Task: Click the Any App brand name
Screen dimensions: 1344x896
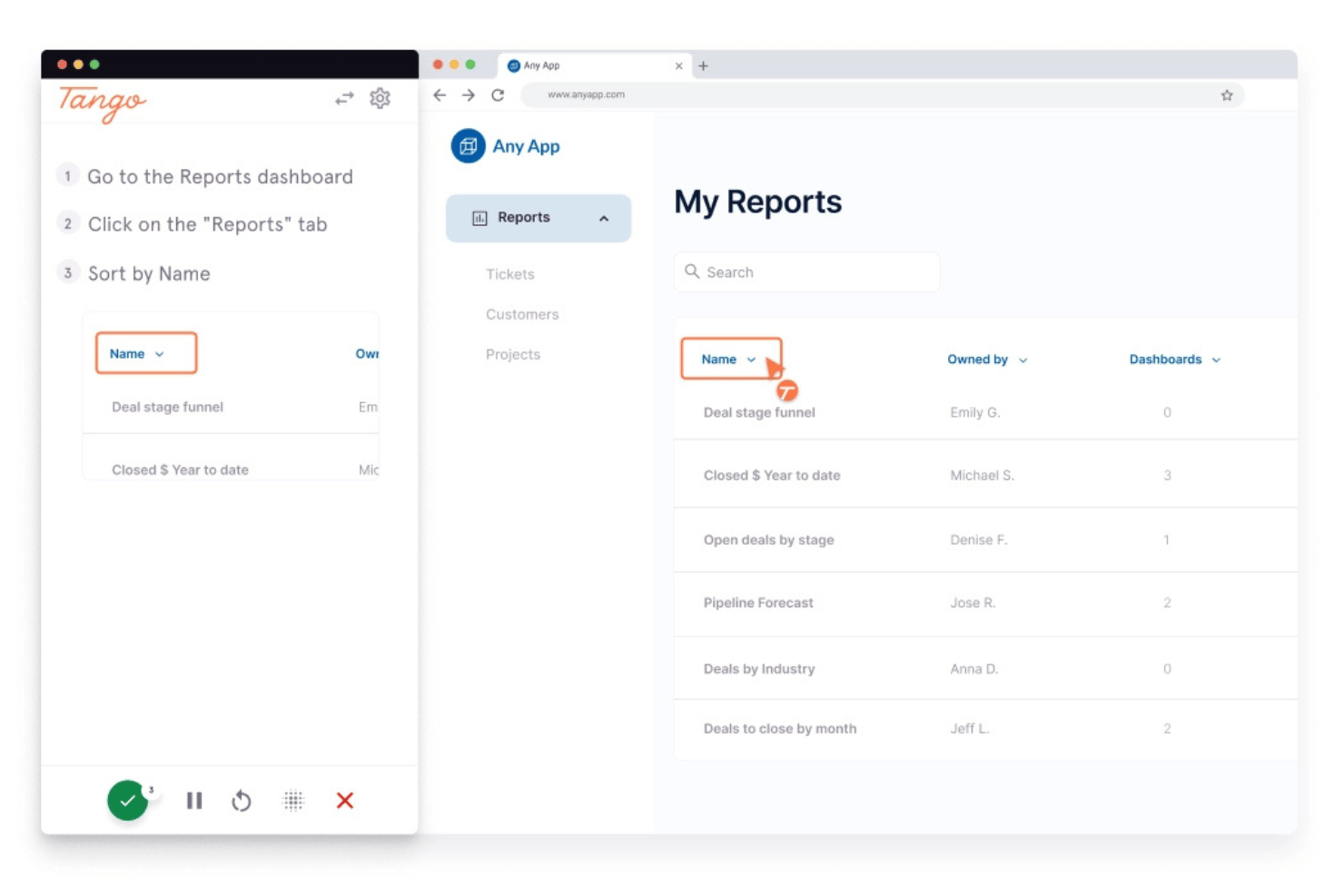Action: [x=526, y=146]
